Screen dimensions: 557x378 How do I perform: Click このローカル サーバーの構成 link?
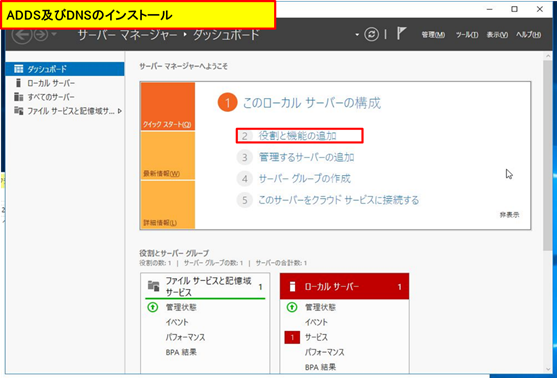[x=312, y=103]
